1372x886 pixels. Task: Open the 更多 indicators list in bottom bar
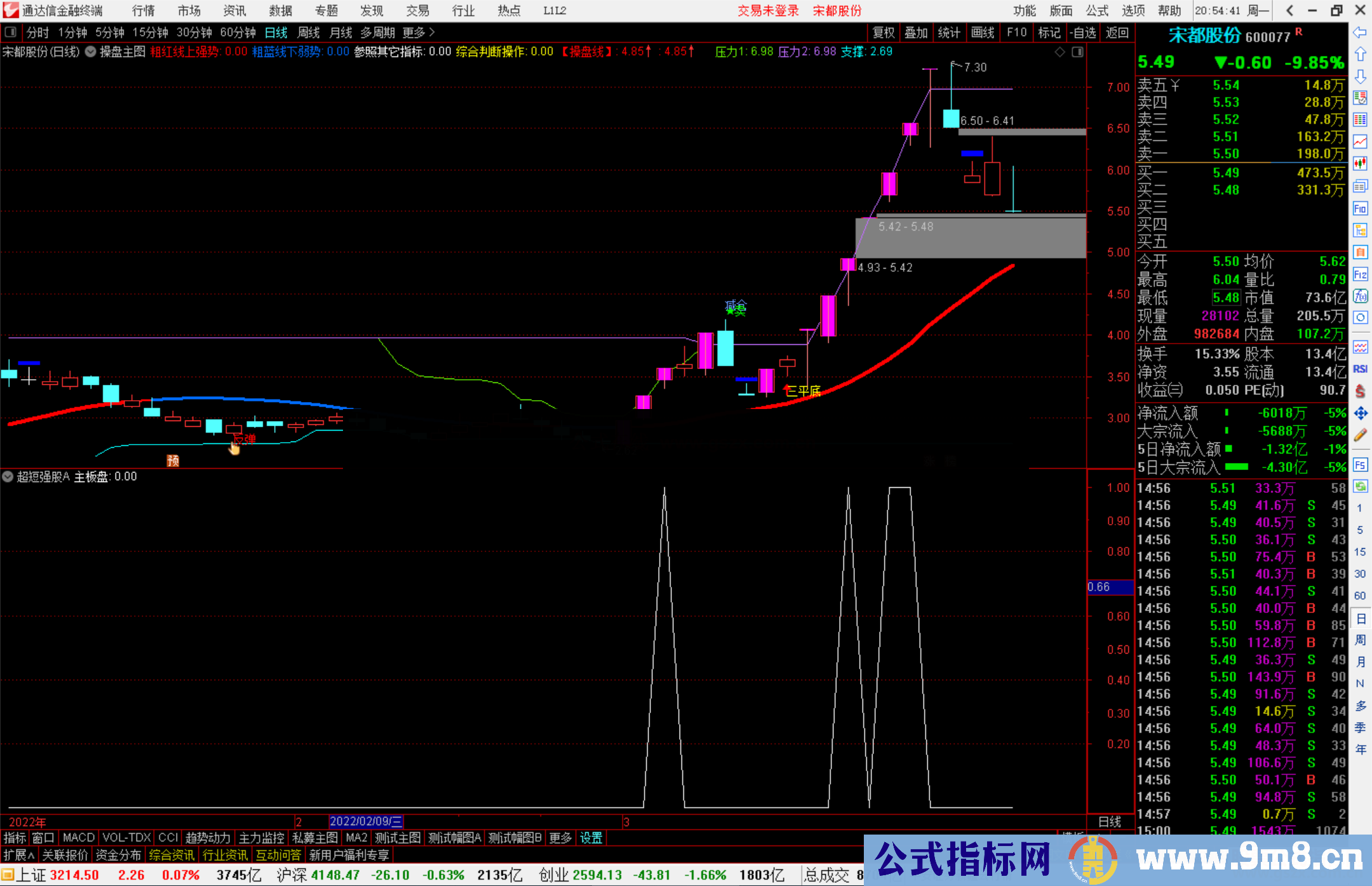point(560,838)
